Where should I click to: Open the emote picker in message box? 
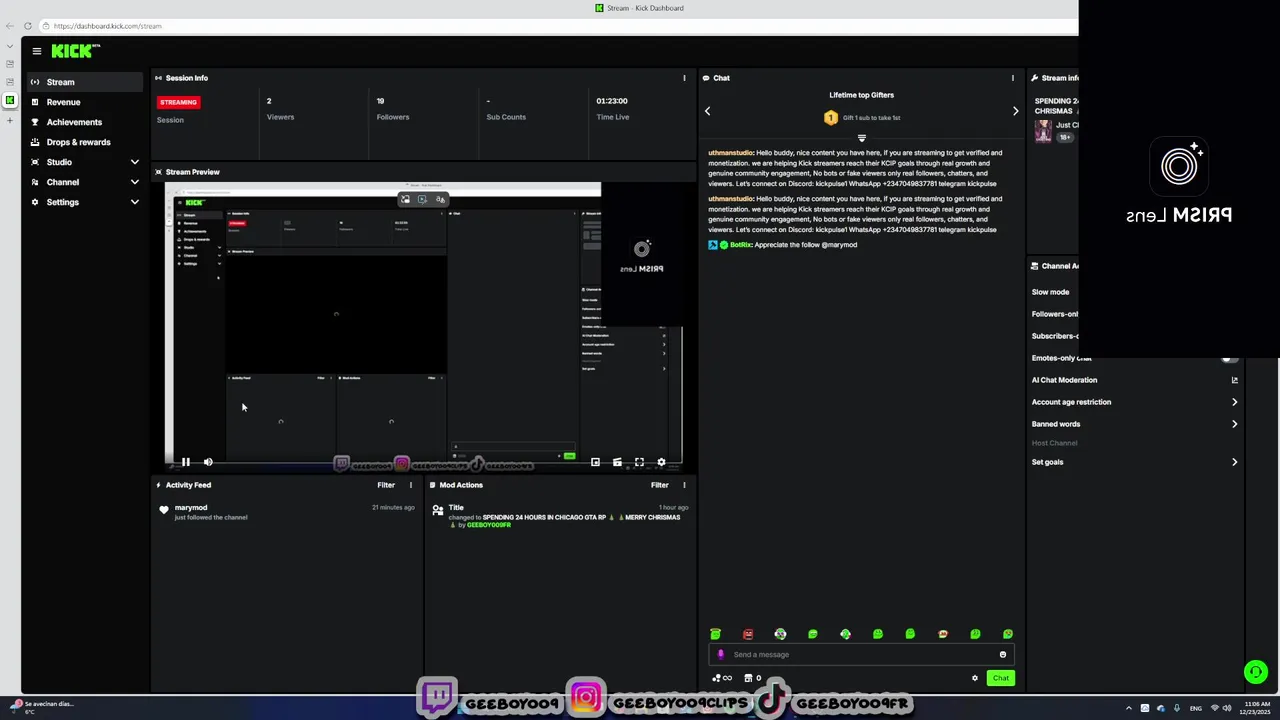pos(1003,655)
